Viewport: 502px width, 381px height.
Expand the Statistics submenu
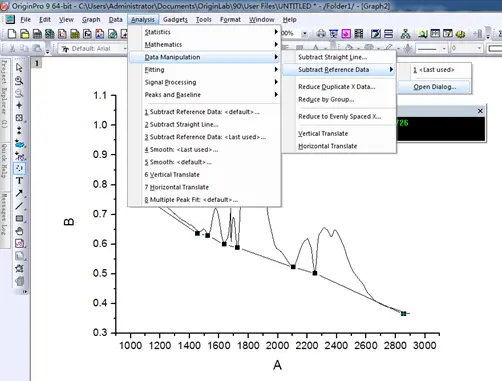tap(204, 32)
